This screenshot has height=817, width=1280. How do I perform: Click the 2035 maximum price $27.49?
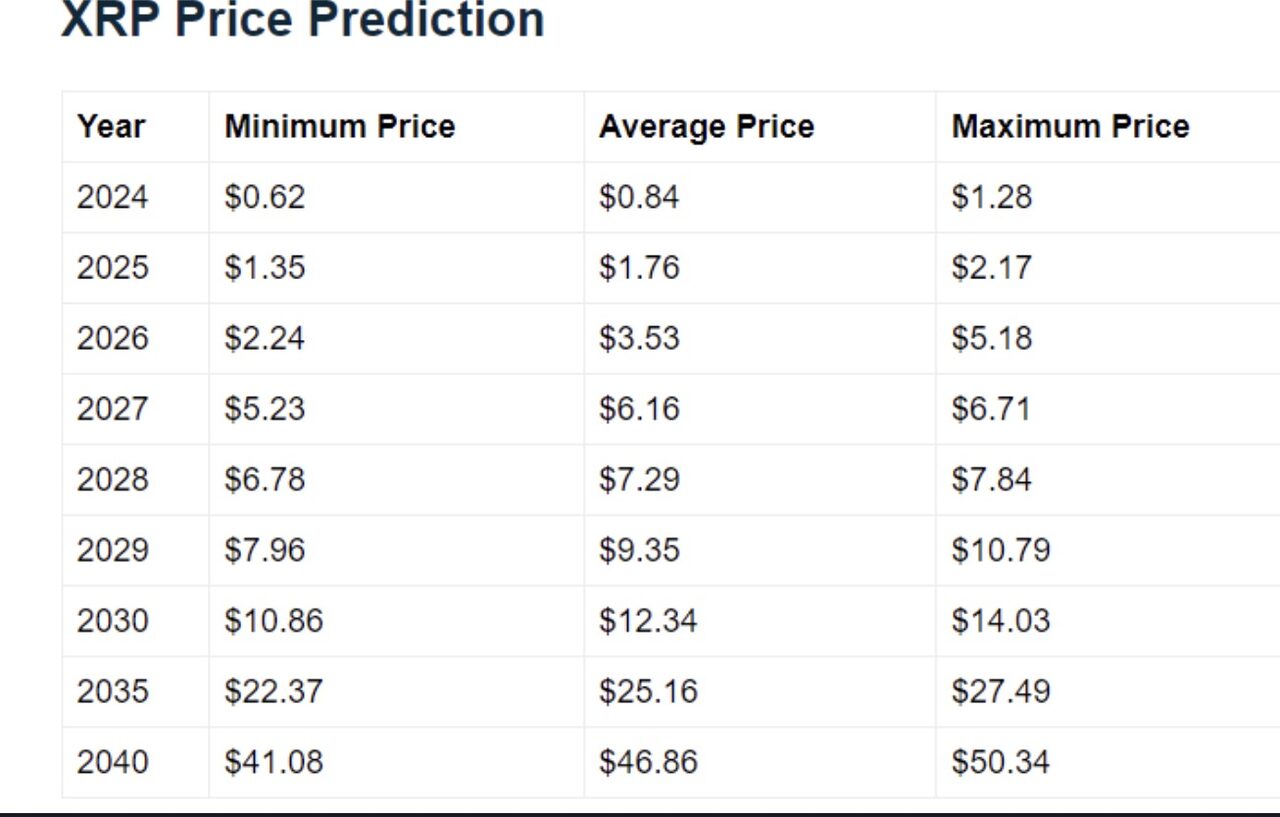[1001, 692]
